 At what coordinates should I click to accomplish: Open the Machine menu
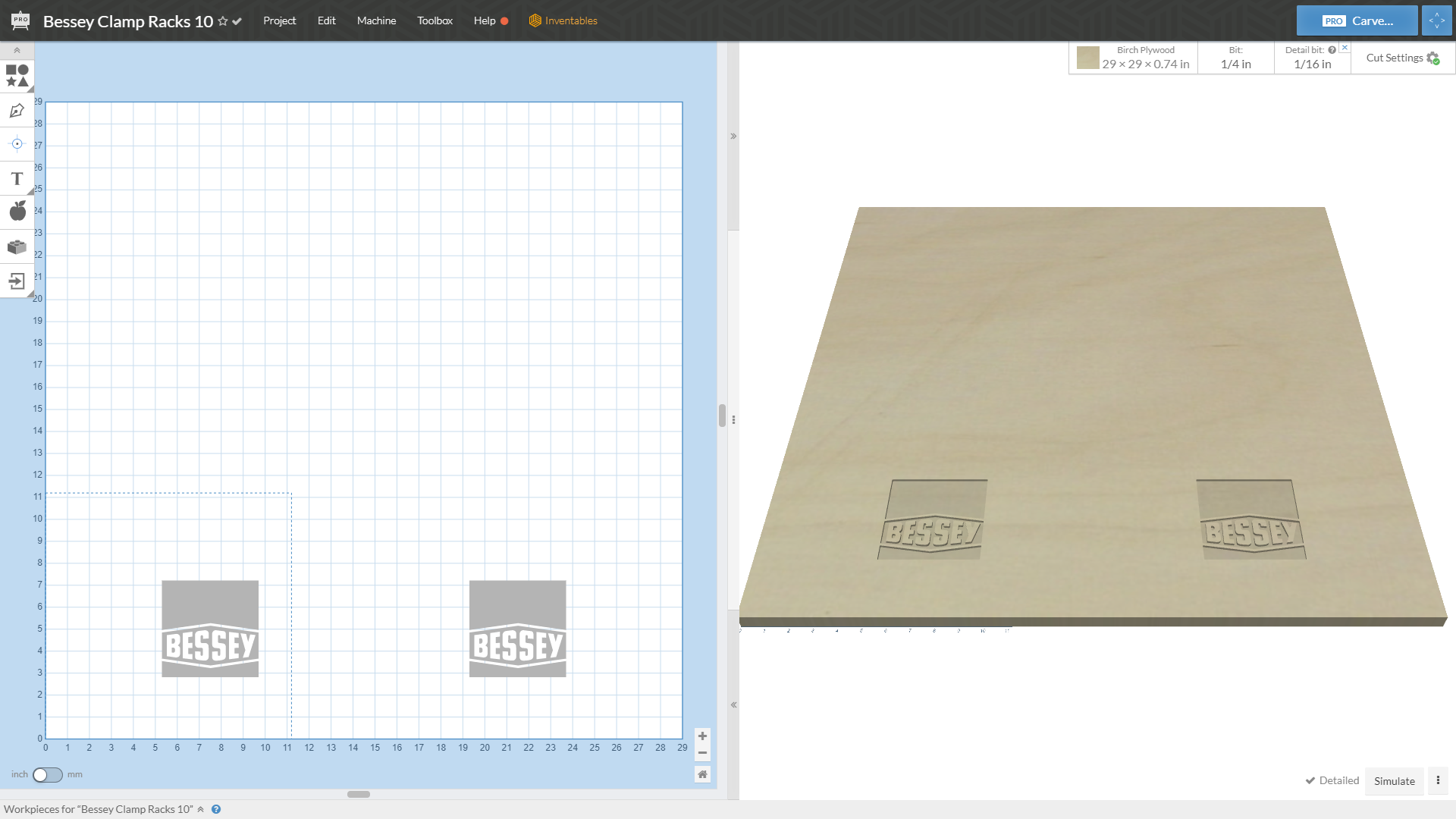click(x=376, y=20)
